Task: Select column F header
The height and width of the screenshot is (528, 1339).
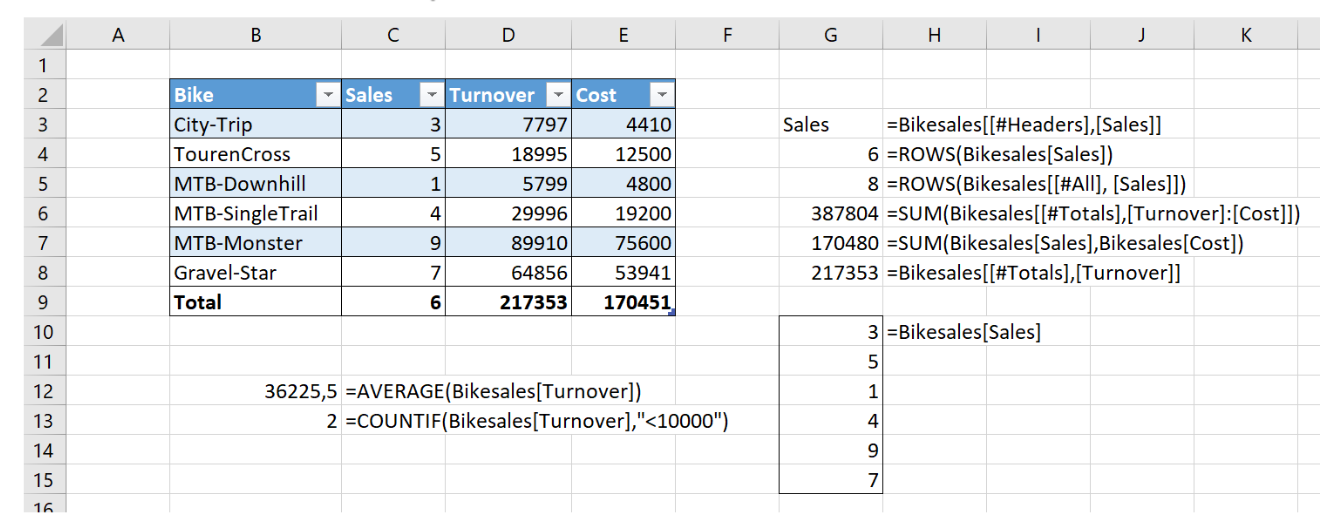Action: [727, 36]
